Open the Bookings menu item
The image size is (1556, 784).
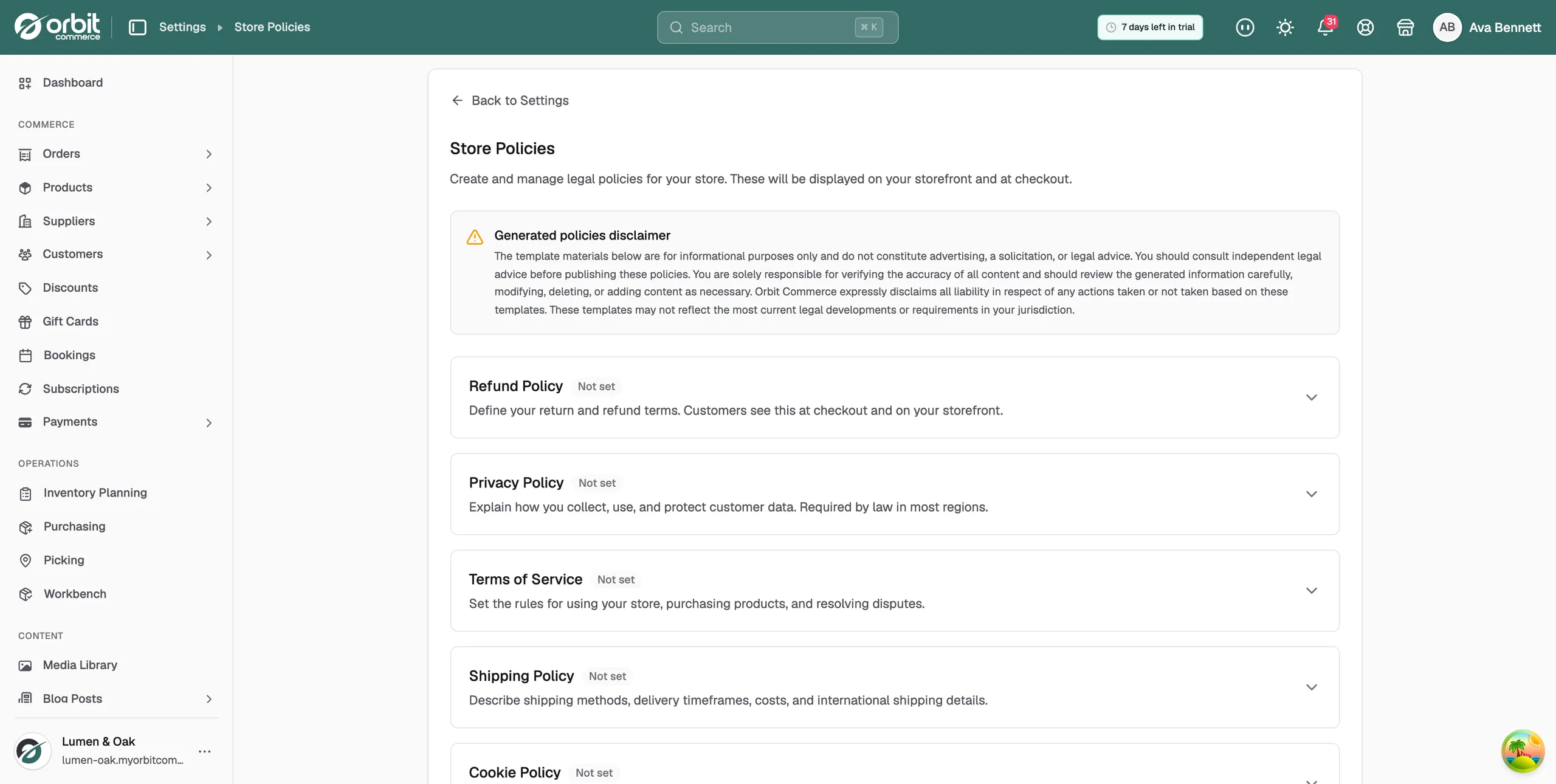click(115, 355)
